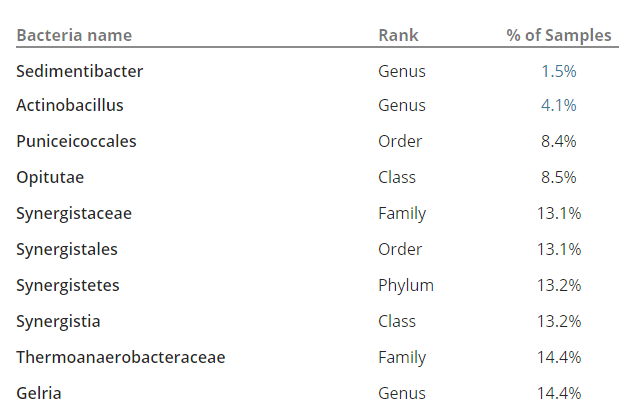
Task: Click the Opitutae bacteria name
Action: tap(49, 177)
